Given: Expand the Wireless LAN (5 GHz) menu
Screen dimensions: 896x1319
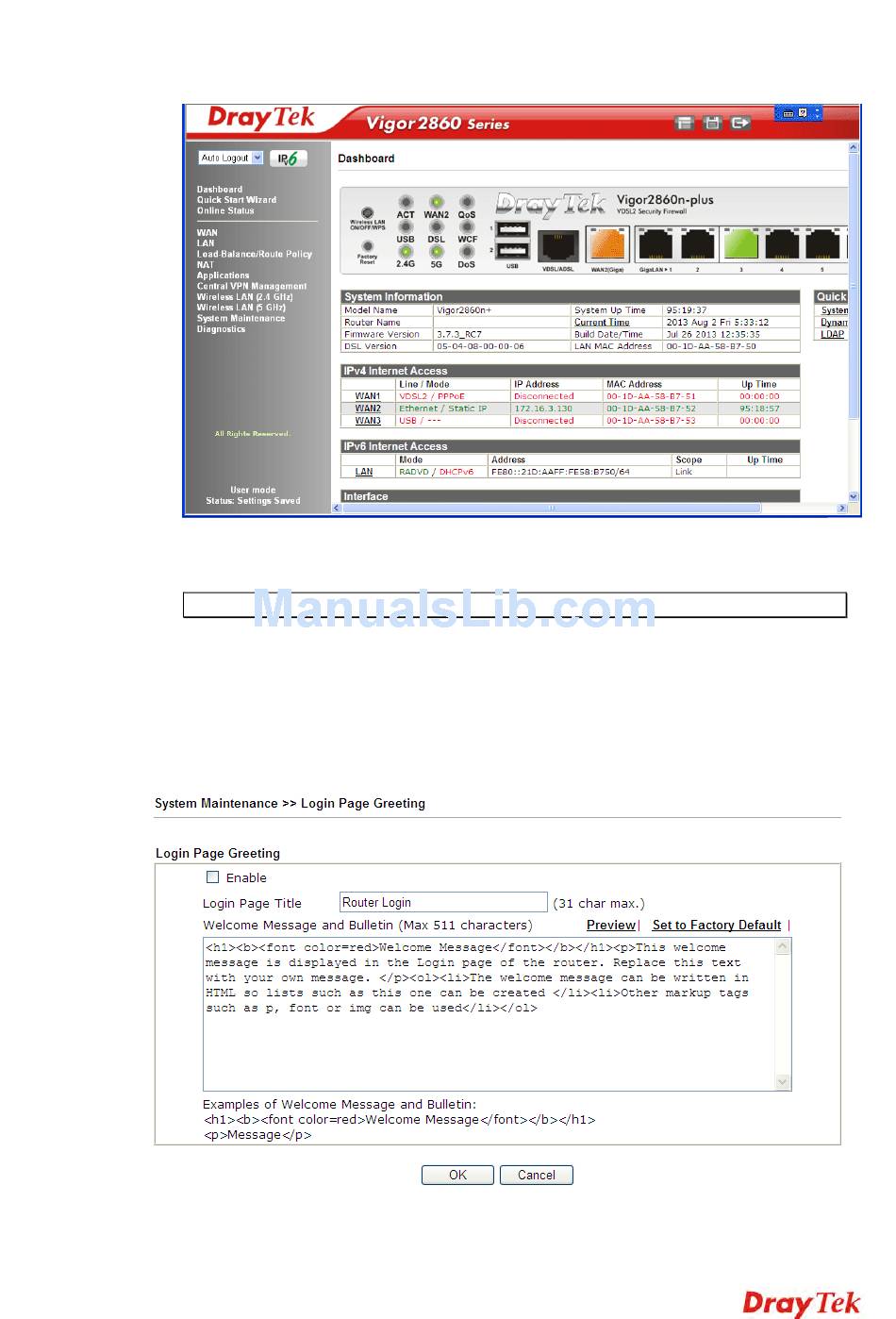Looking at the screenshot, I should click(241, 308).
